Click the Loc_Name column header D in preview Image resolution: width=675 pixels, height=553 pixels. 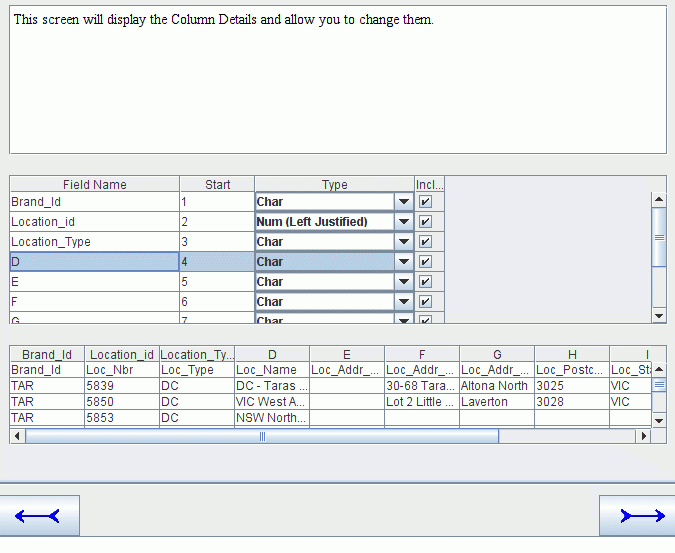[x=272, y=354]
